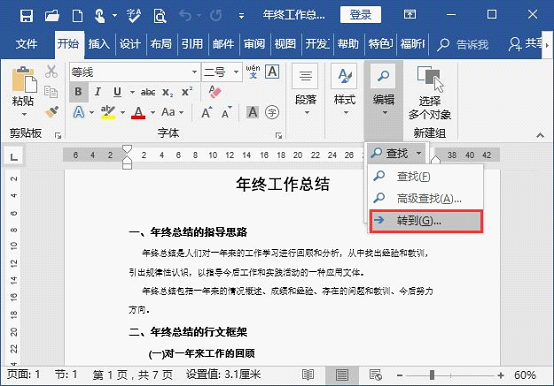The height and width of the screenshot is (386, 554).
Task: Toggle Underline formatting
Action: 117,92
